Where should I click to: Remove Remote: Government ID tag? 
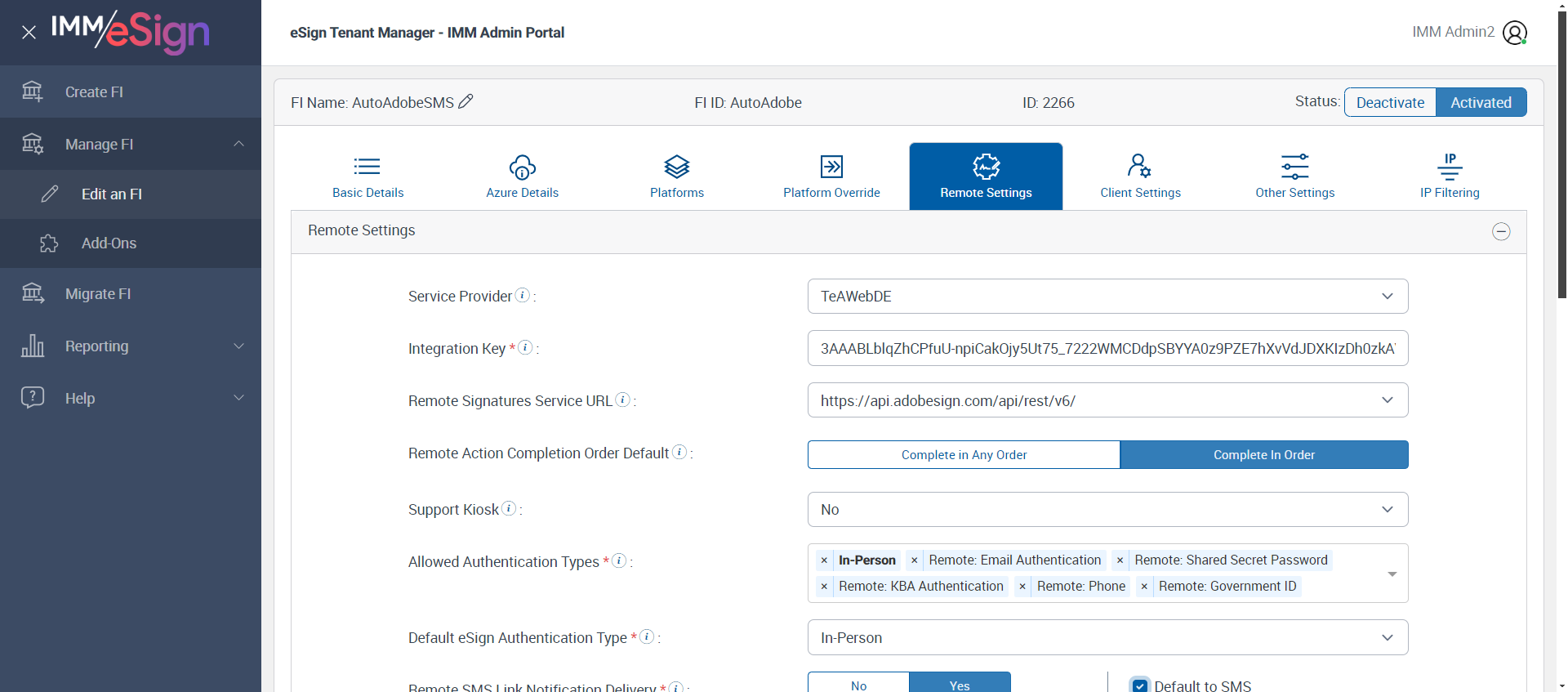pos(1144,587)
